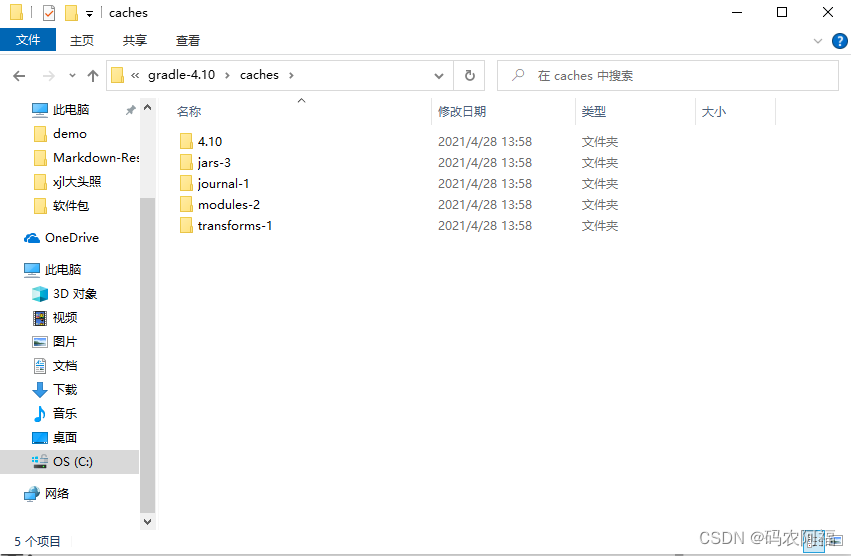Viewport: 851px width, 556px height.
Task: Select OS (C:) drive in navigation pane
Action: (69, 462)
